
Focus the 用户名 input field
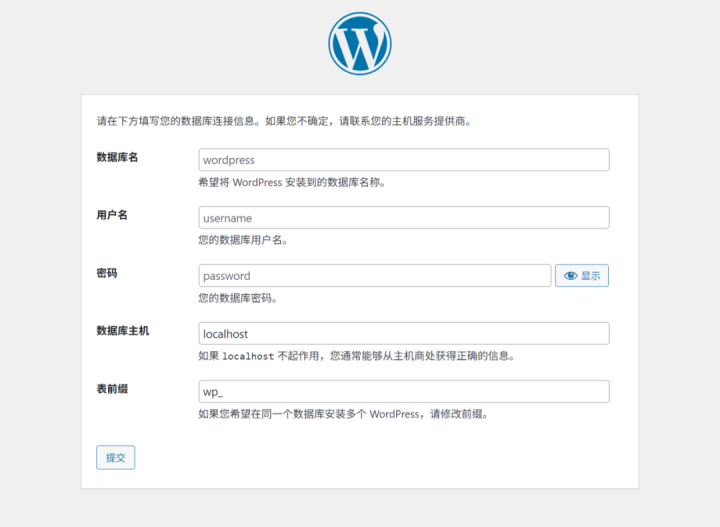[x=404, y=218]
